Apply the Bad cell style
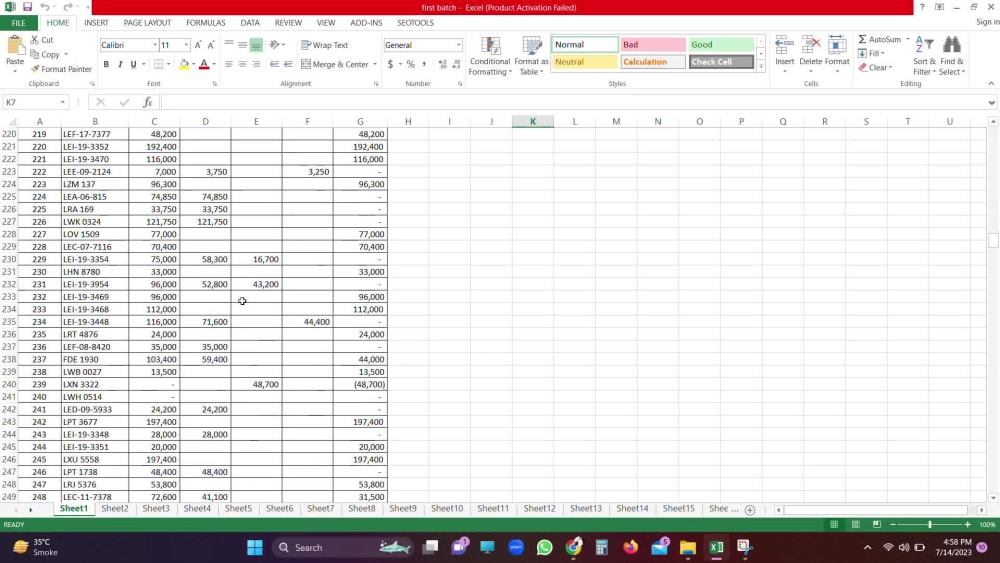Viewport: 1000px width, 563px height. click(x=653, y=45)
